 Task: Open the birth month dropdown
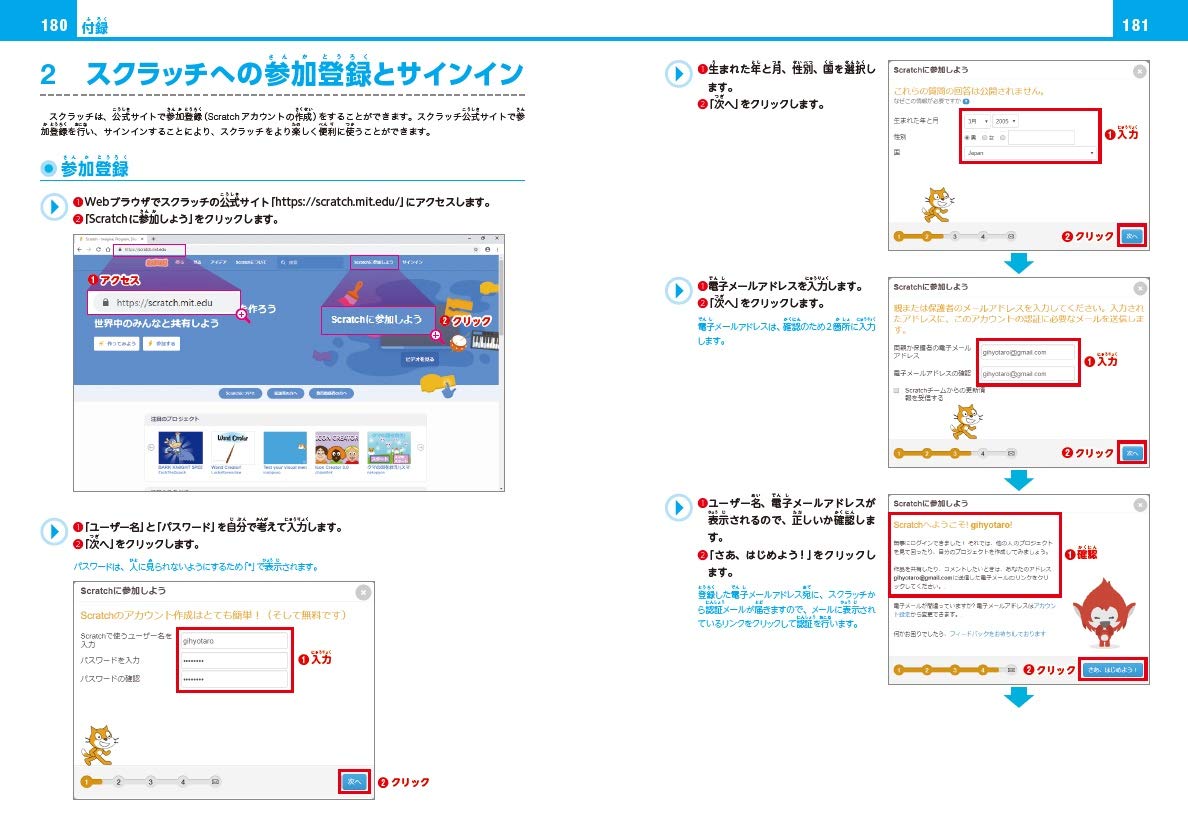pos(976,121)
